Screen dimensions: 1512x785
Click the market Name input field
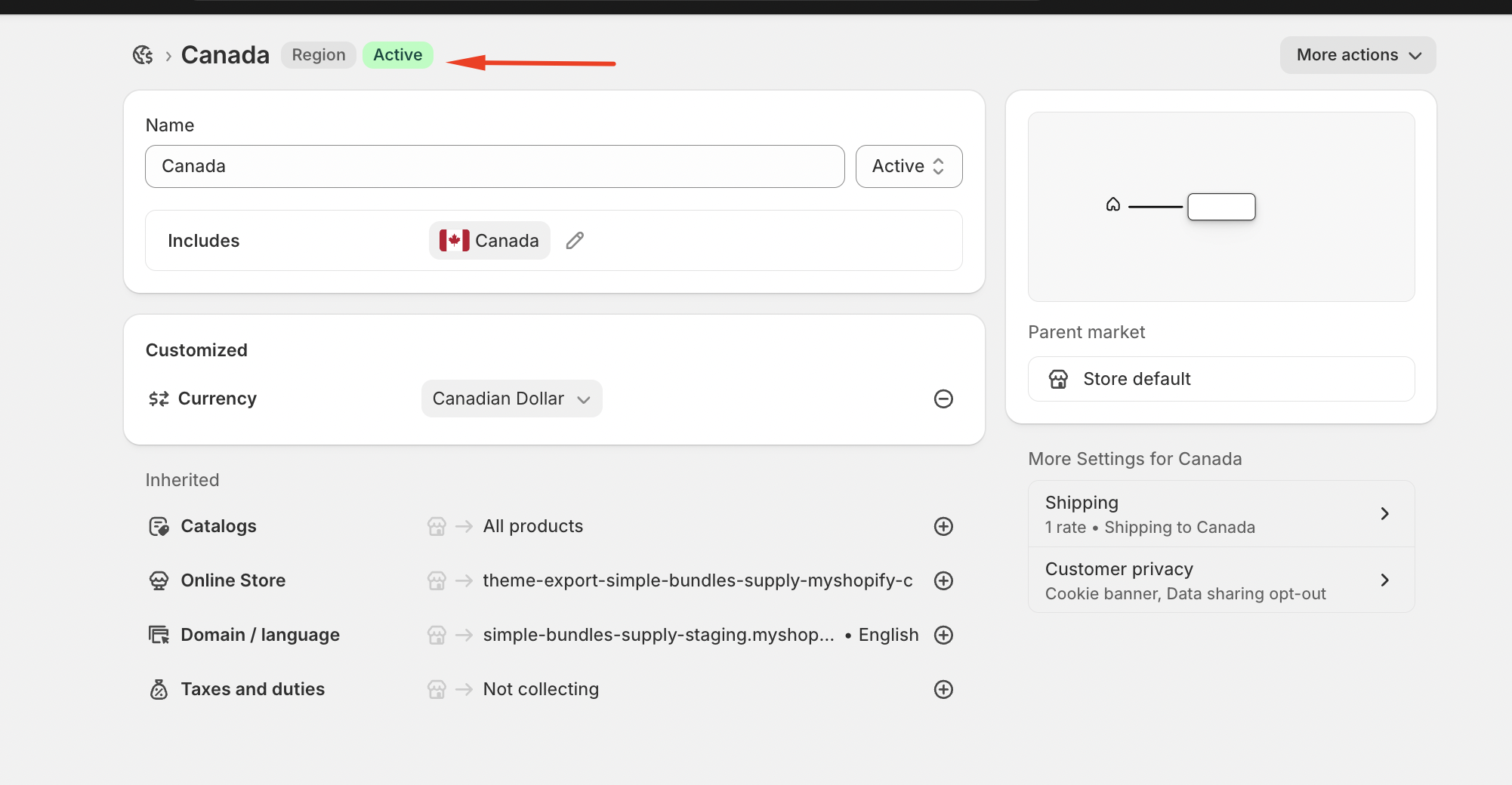495,166
